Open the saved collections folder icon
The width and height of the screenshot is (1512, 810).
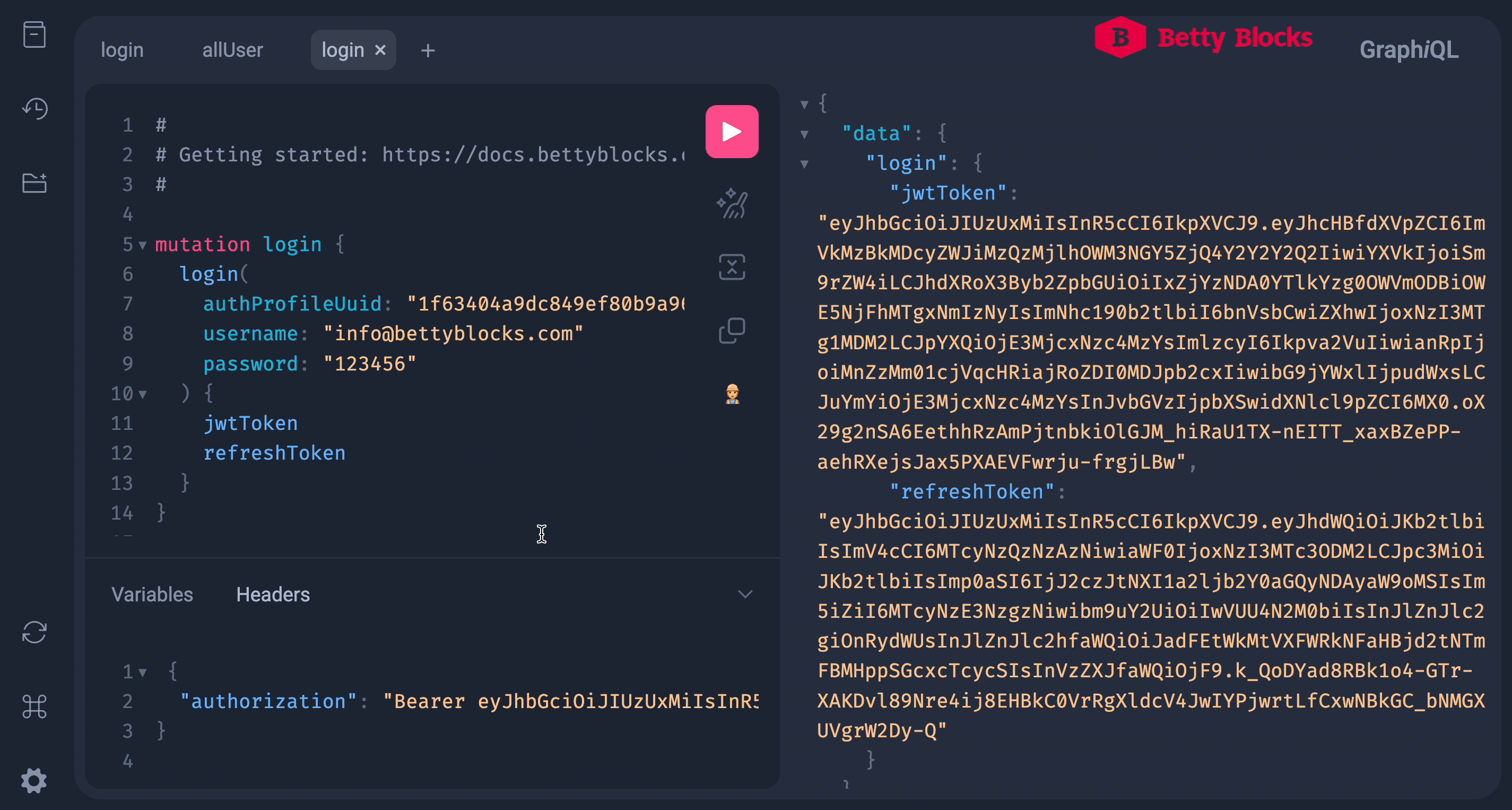click(x=34, y=183)
